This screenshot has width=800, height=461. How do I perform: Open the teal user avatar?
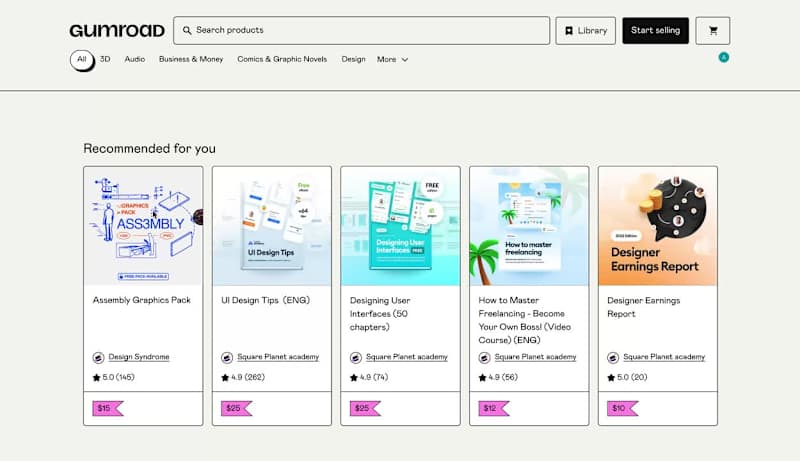coord(723,57)
